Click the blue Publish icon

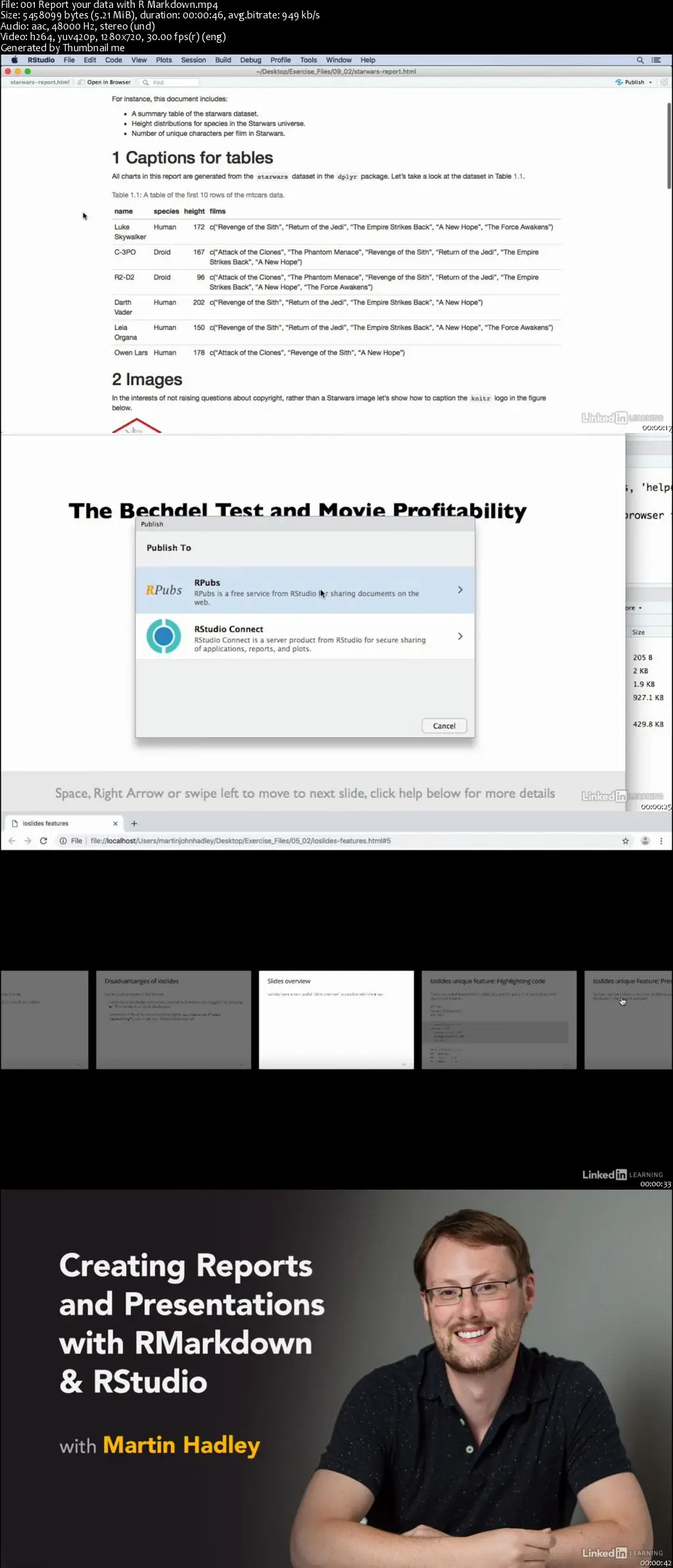pyautogui.click(x=618, y=83)
